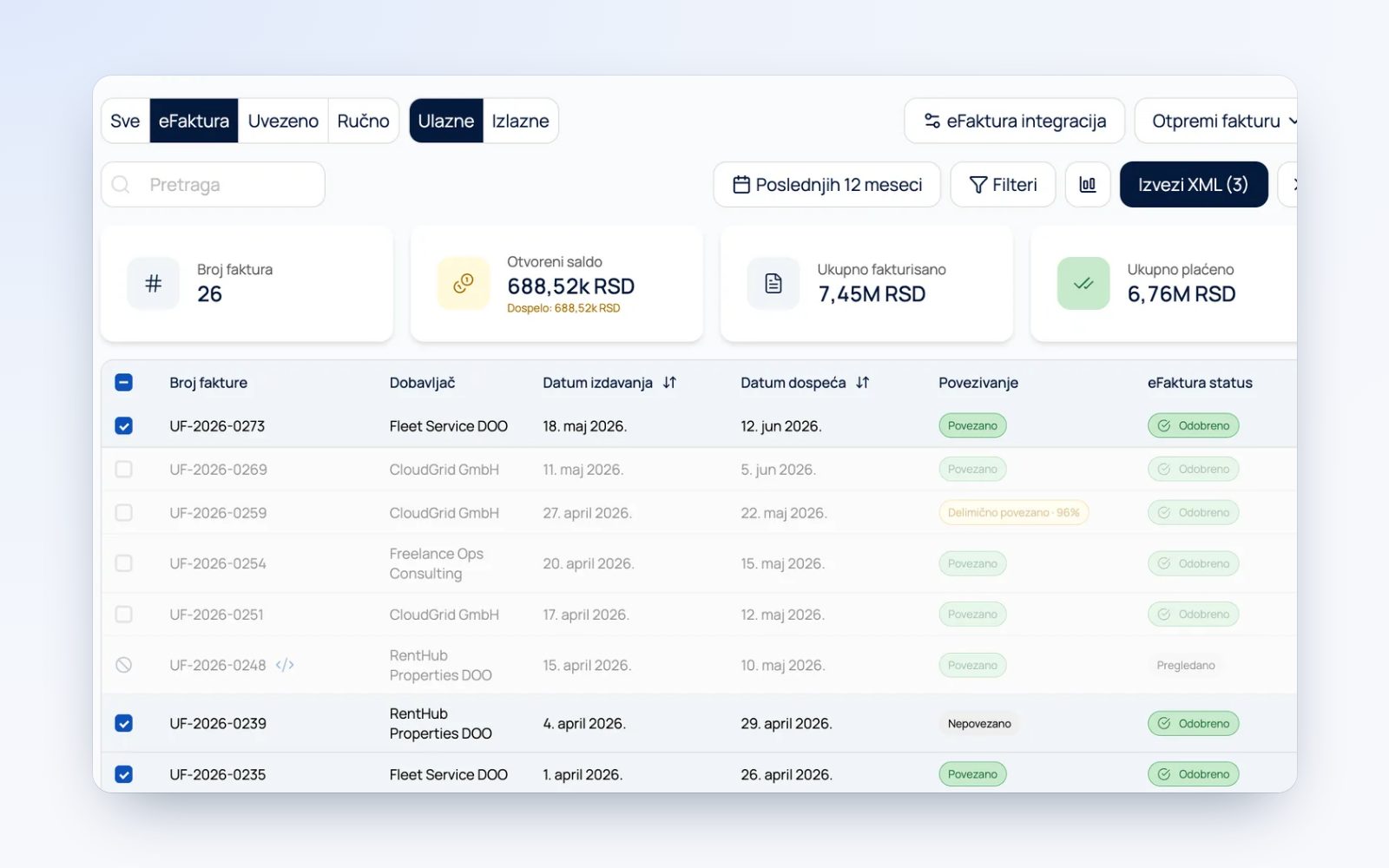Click the double-check icon on Ukupno plaćeno card
The width and height of the screenshot is (1389, 868).
[x=1083, y=283]
